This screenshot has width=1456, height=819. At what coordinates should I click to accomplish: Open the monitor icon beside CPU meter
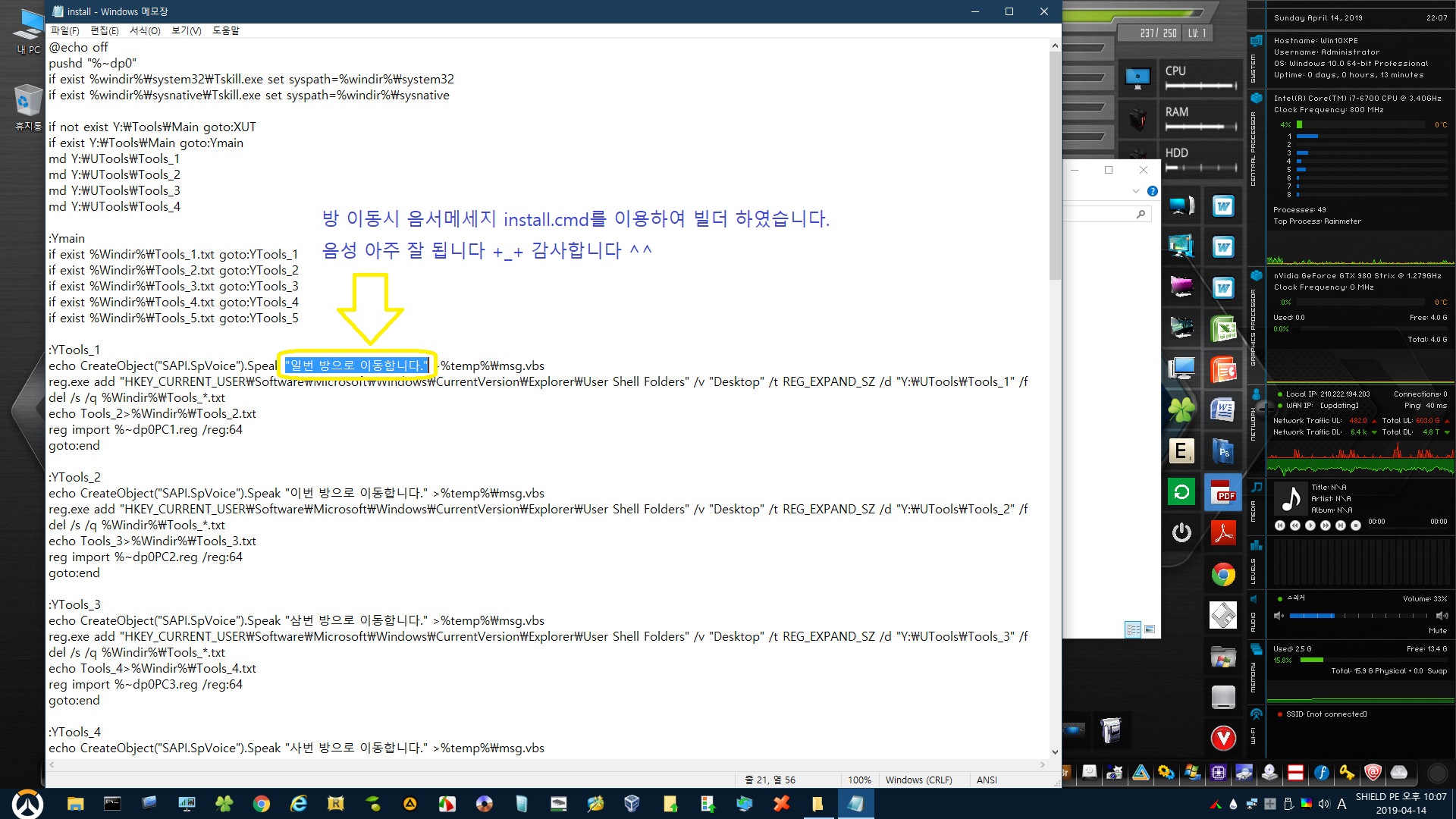coord(1137,77)
